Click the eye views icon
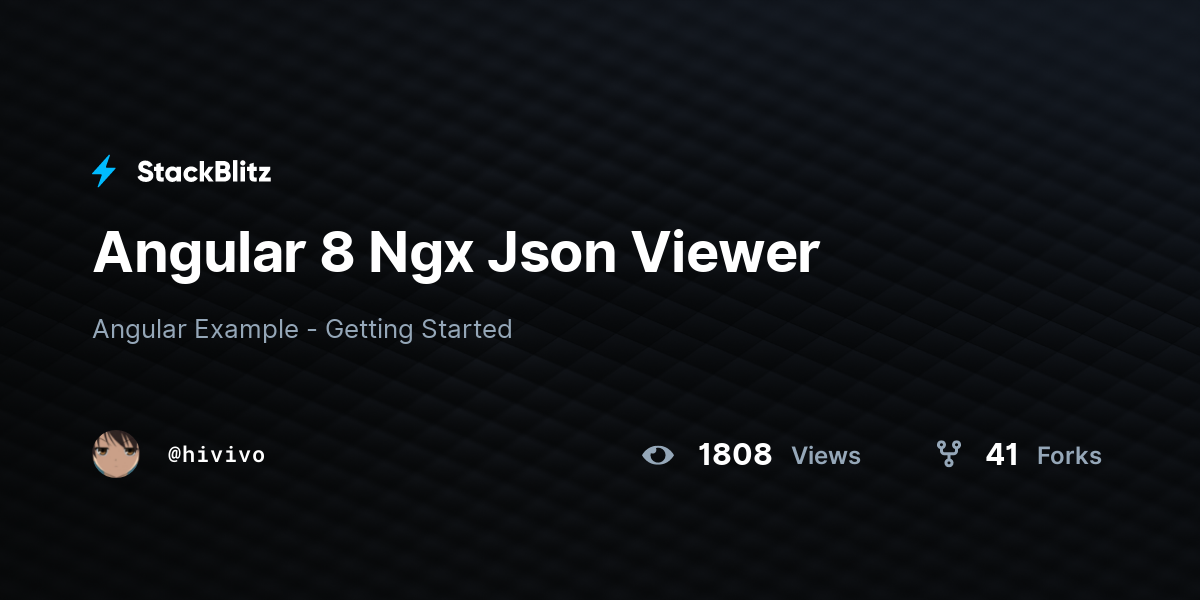This screenshot has height=600, width=1200. 658,455
